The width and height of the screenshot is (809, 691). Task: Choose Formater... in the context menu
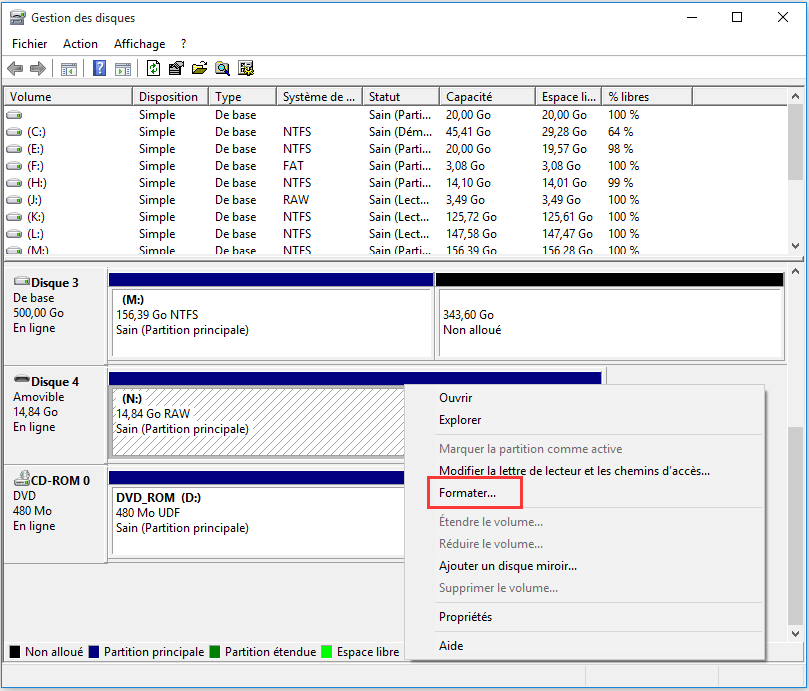tap(467, 493)
